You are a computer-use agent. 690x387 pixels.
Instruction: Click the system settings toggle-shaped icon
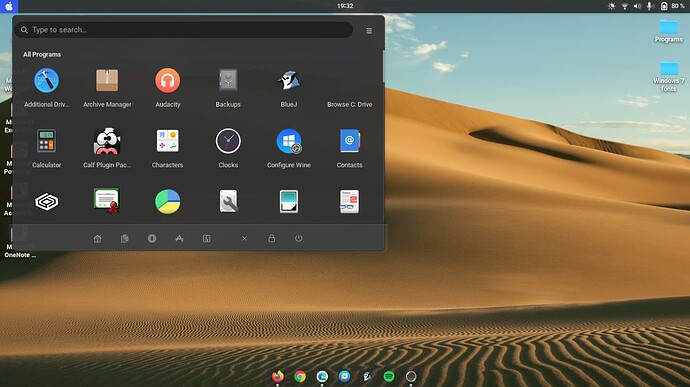point(152,239)
